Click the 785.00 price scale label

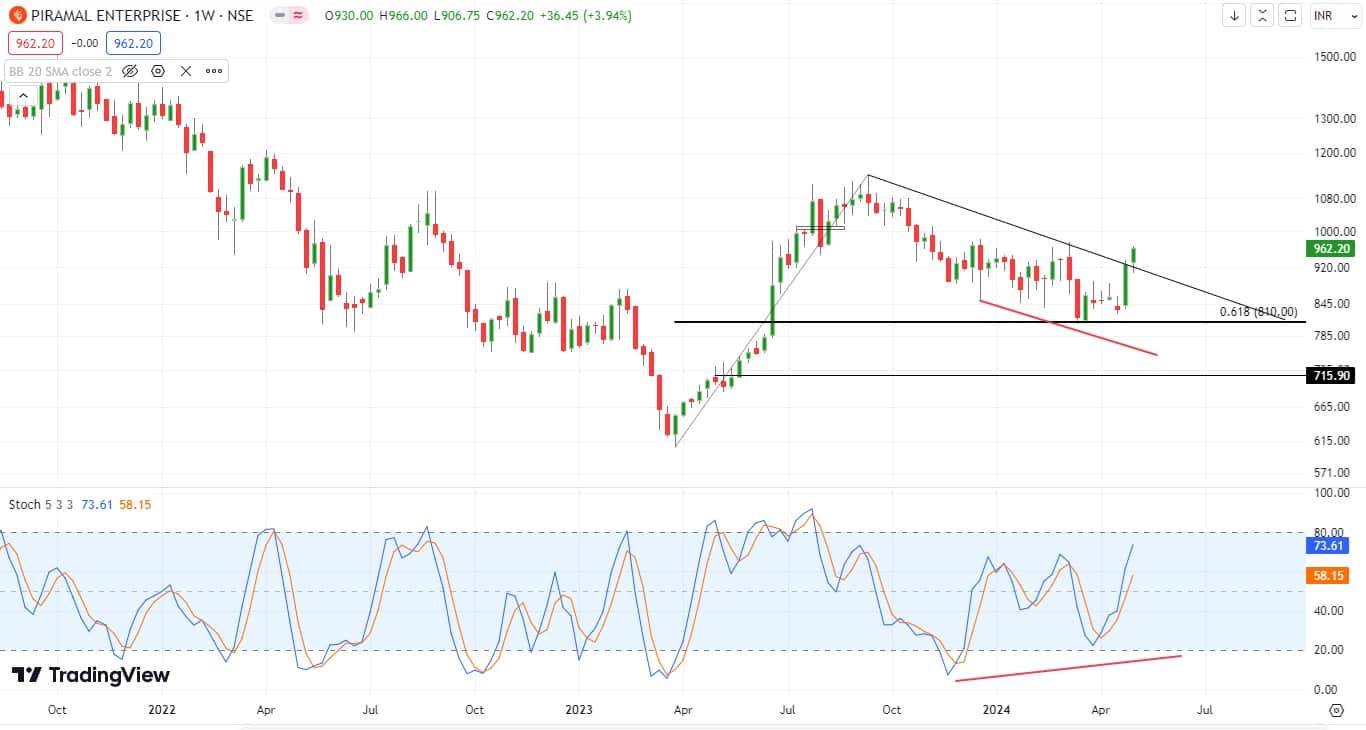pyautogui.click(x=1334, y=336)
